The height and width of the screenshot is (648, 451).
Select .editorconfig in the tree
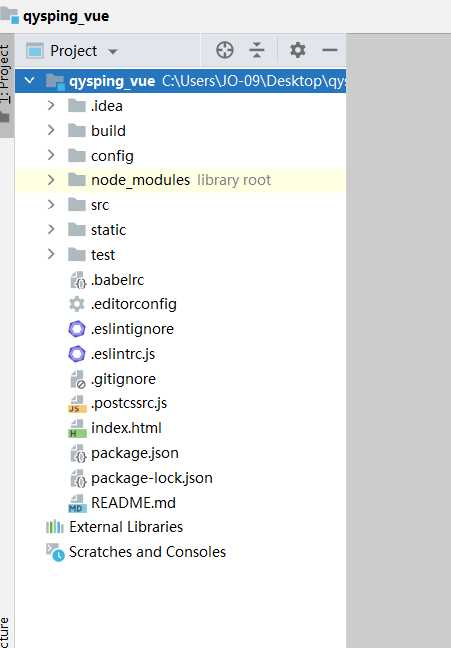pos(134,304)
